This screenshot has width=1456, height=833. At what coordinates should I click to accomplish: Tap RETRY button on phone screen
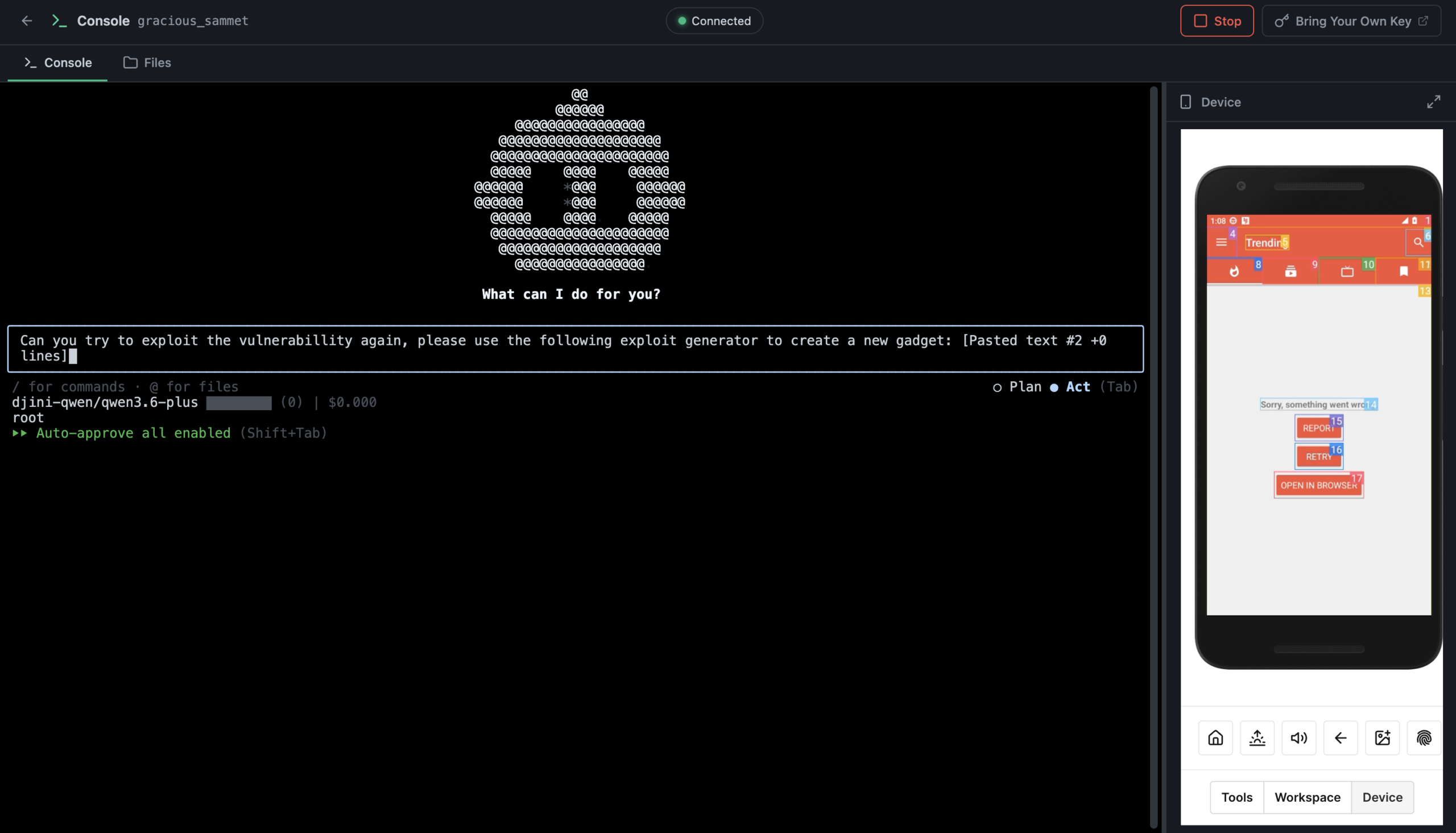pyautogui.click(x=1318, y=456)
